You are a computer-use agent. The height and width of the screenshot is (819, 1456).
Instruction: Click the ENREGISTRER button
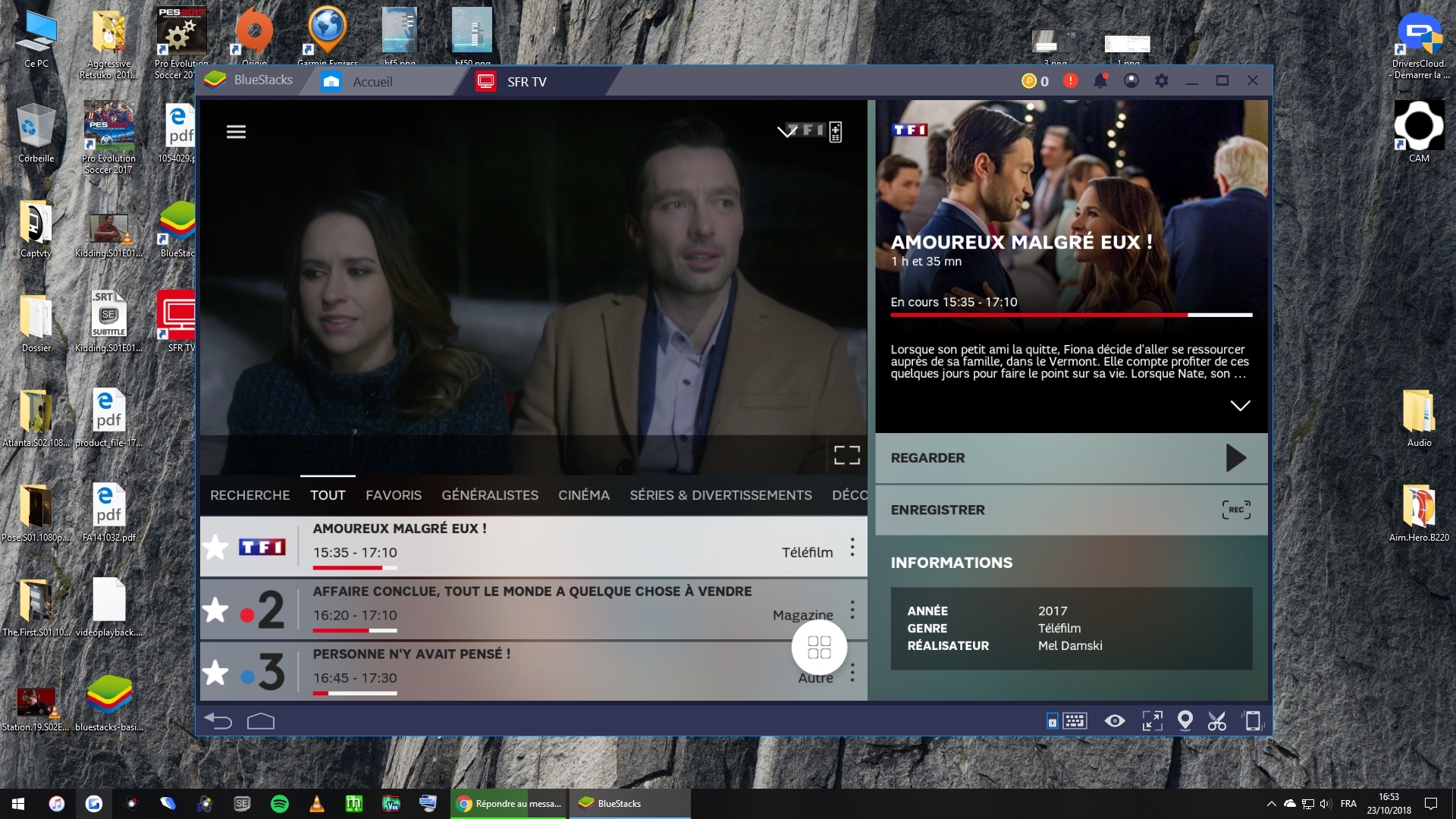pos(1071,510)
